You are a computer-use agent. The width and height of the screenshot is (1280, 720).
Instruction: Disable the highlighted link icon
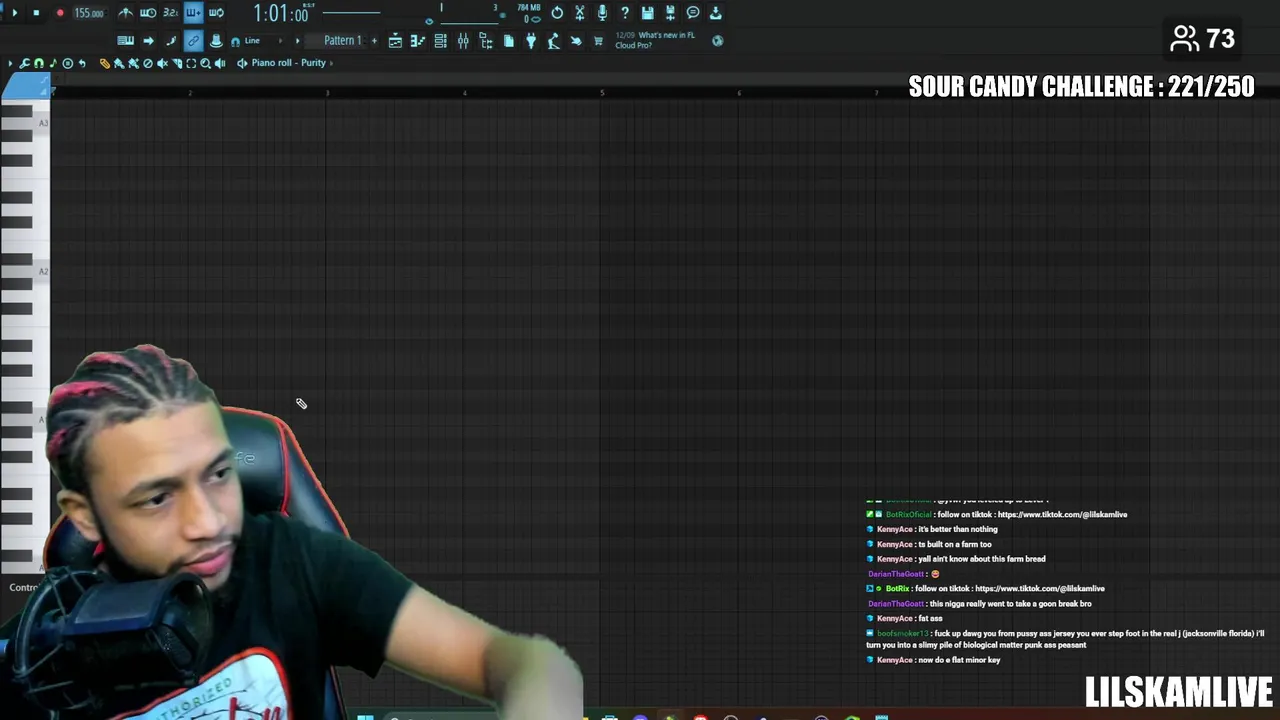(193, 41)
